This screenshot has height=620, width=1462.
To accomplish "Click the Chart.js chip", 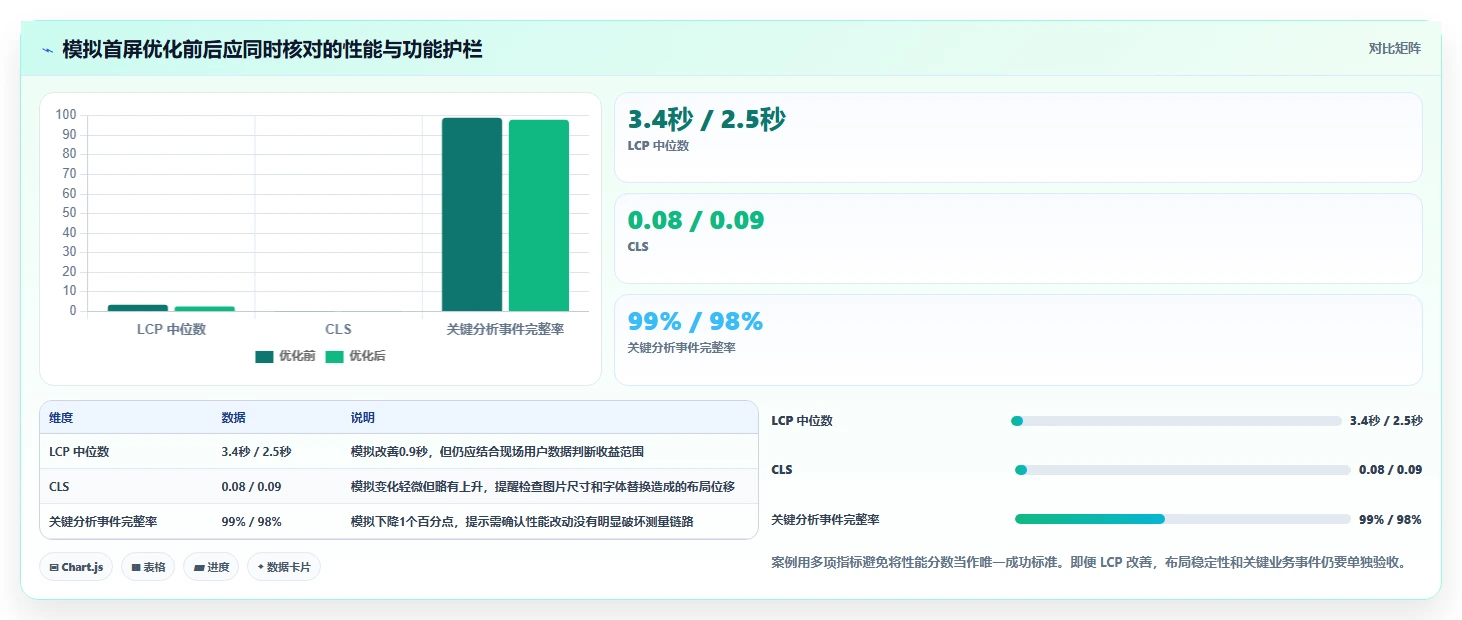I will [x=77, y=567].
